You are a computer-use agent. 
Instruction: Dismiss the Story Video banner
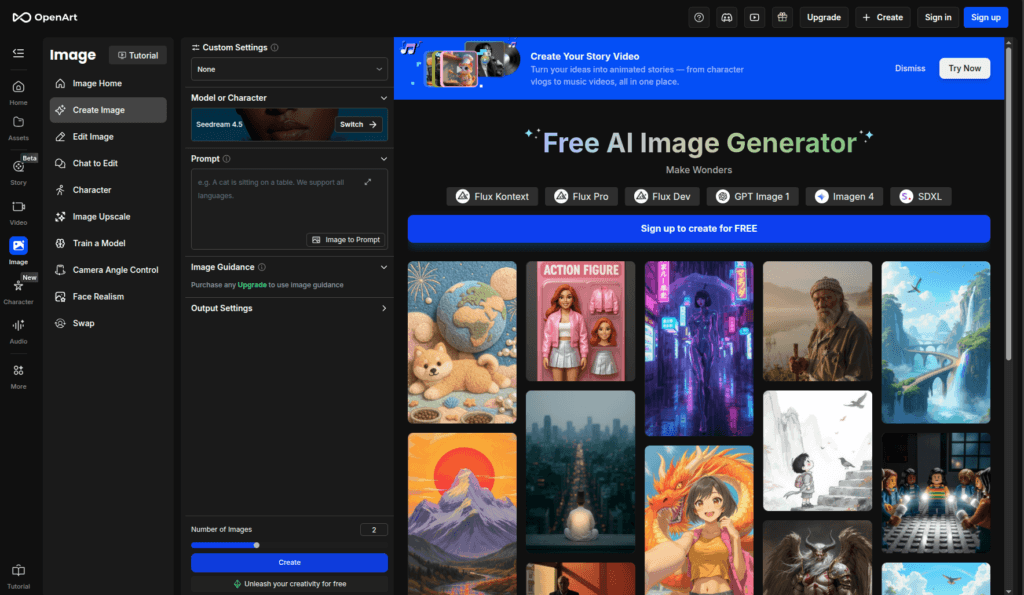[910, 69]
